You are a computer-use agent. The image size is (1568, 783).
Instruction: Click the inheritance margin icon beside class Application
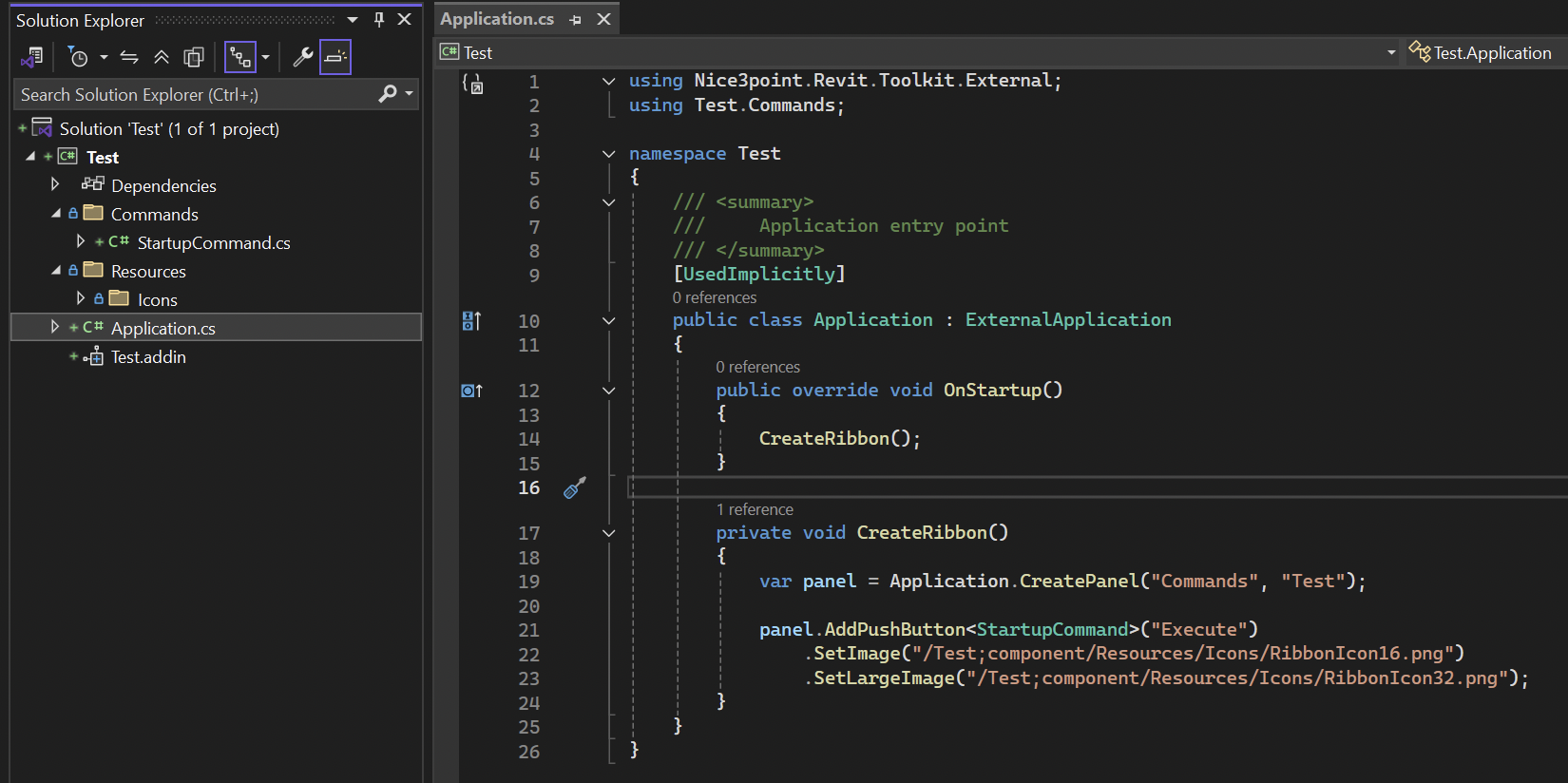click(471, 321)
